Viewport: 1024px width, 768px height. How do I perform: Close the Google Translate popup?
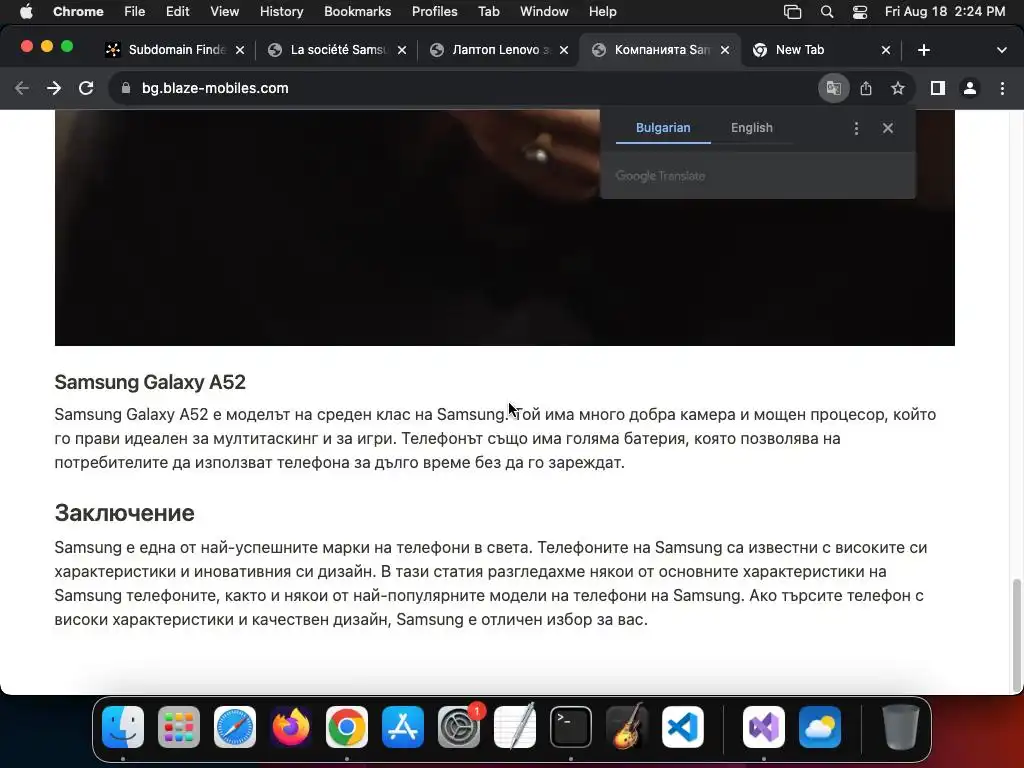click(x=888, y=128)
